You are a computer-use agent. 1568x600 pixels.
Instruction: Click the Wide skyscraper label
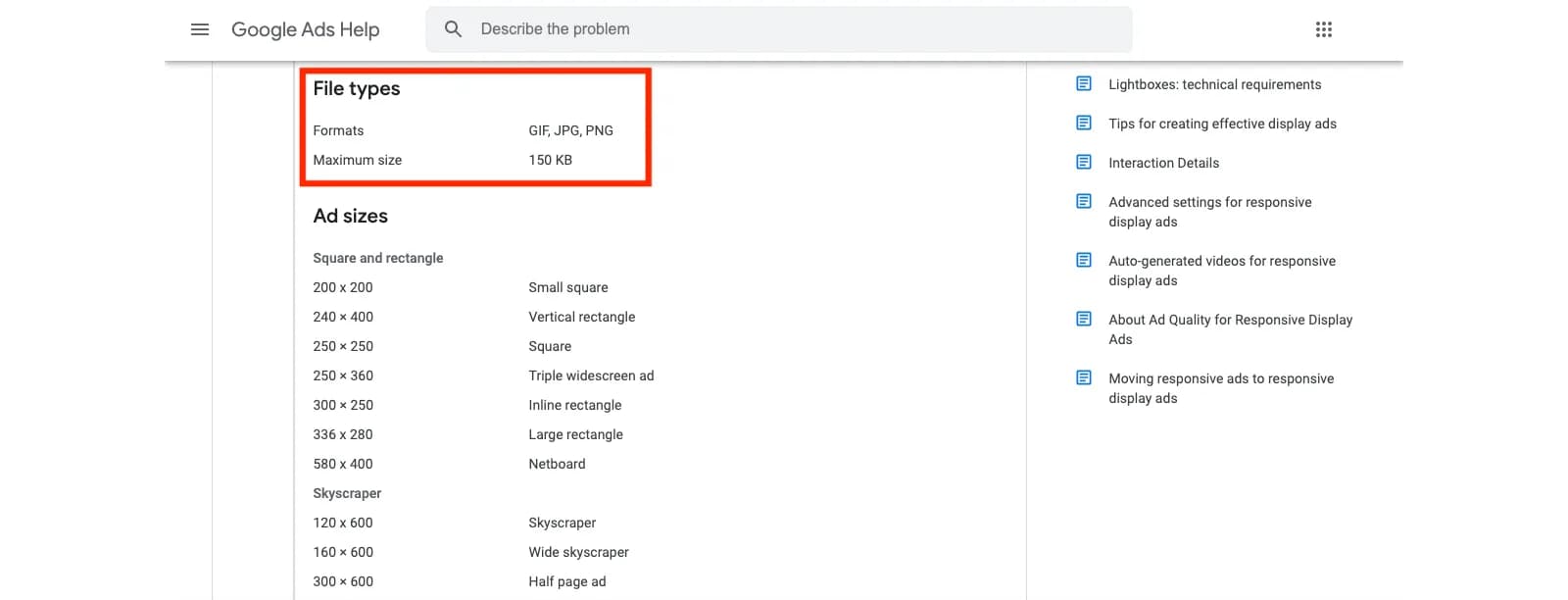click(x=578, y=552)
